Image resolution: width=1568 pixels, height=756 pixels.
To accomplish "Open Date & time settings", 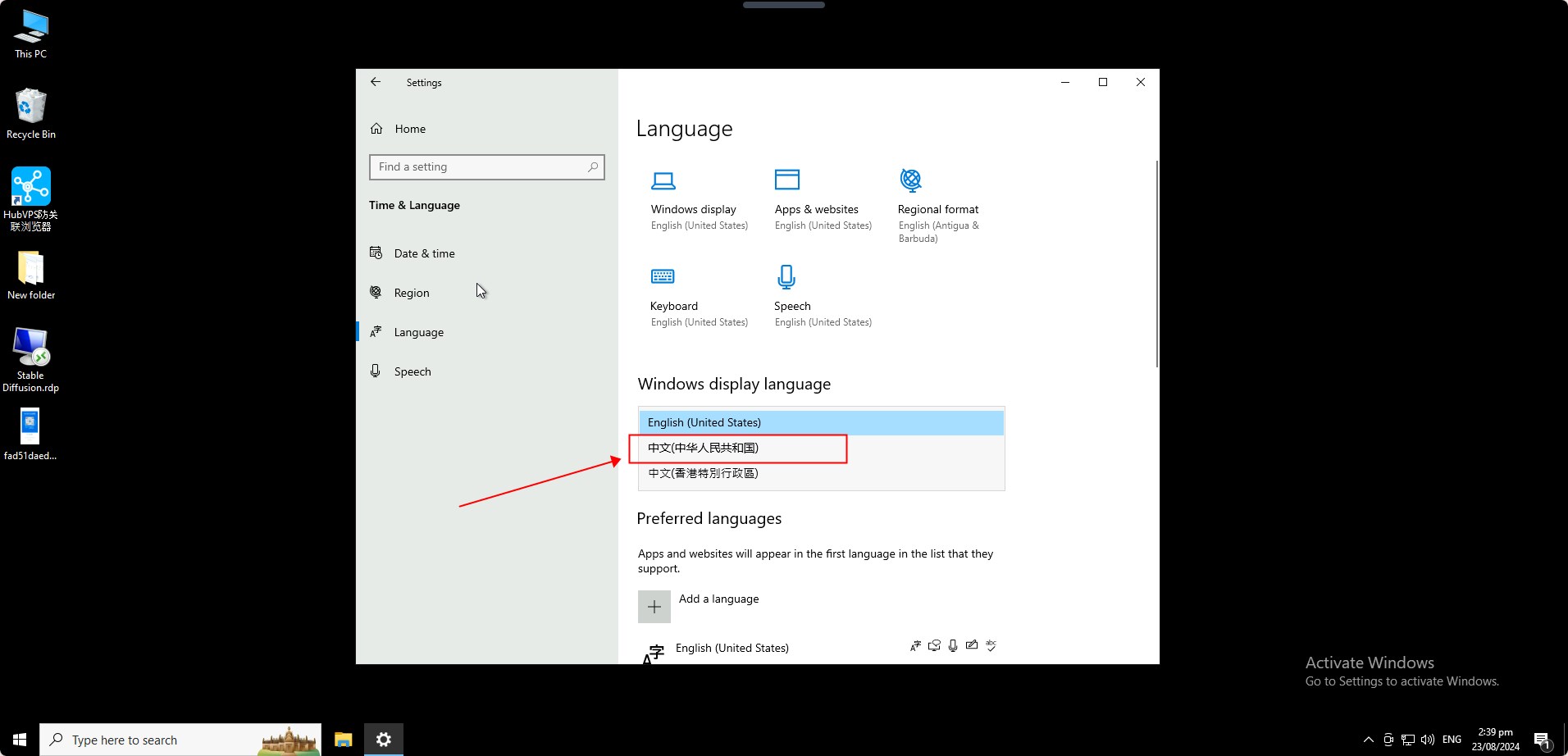I will click(424, 253).
